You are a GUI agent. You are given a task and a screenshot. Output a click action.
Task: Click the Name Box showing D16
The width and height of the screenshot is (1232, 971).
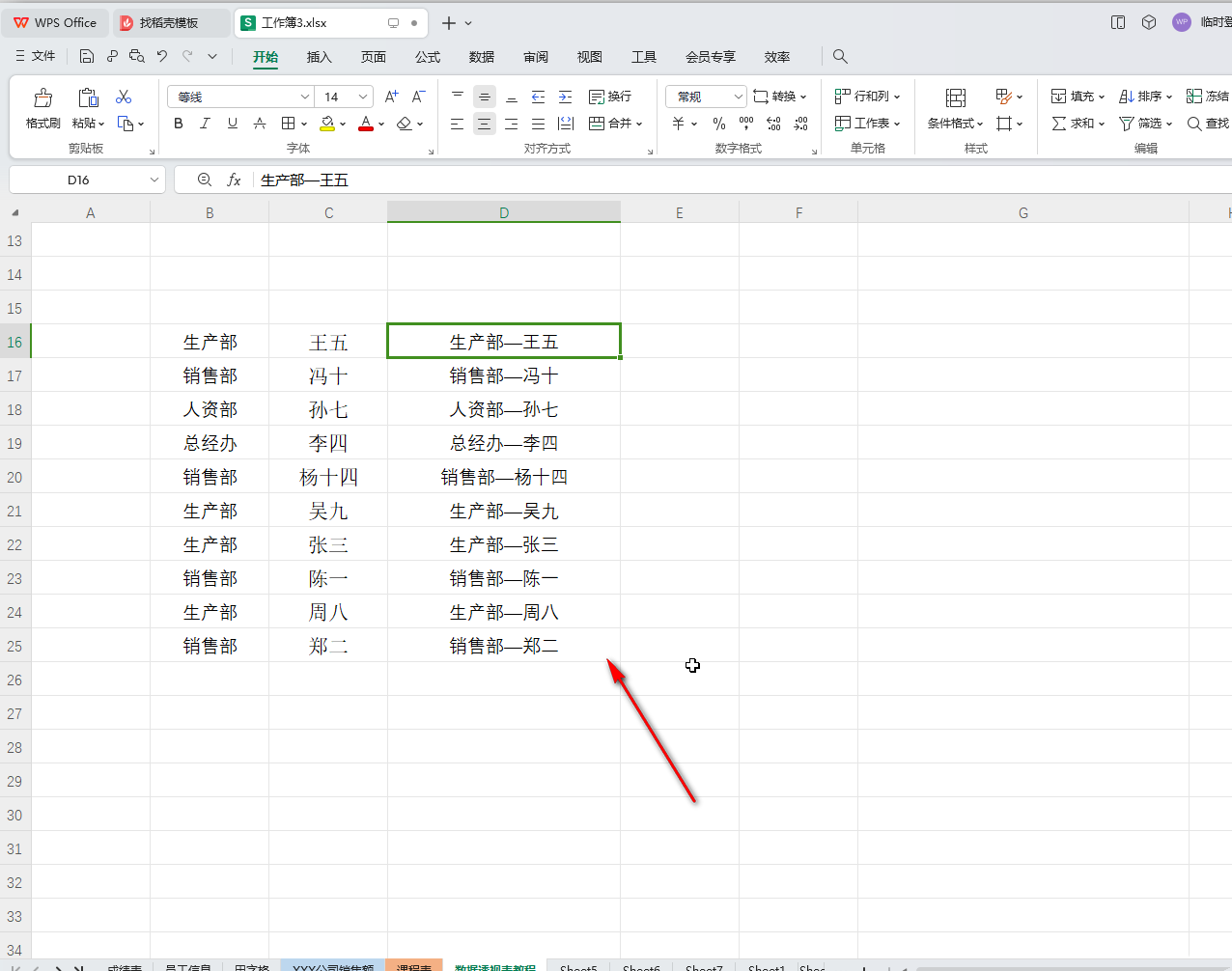[x=87, y=180]
